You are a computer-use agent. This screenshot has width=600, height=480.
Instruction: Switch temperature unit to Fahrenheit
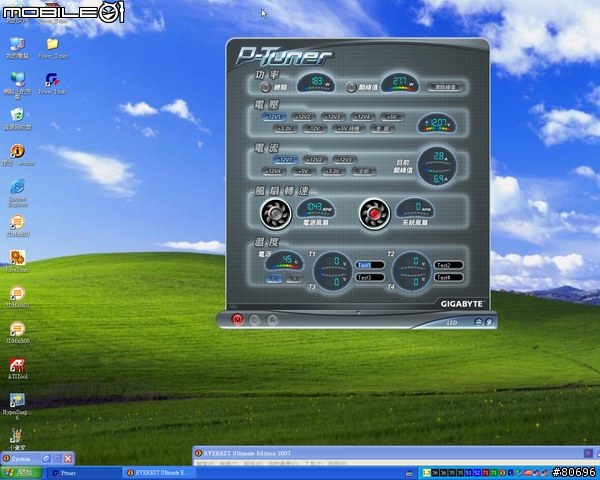pyautogui.click(x=294, y=278)
